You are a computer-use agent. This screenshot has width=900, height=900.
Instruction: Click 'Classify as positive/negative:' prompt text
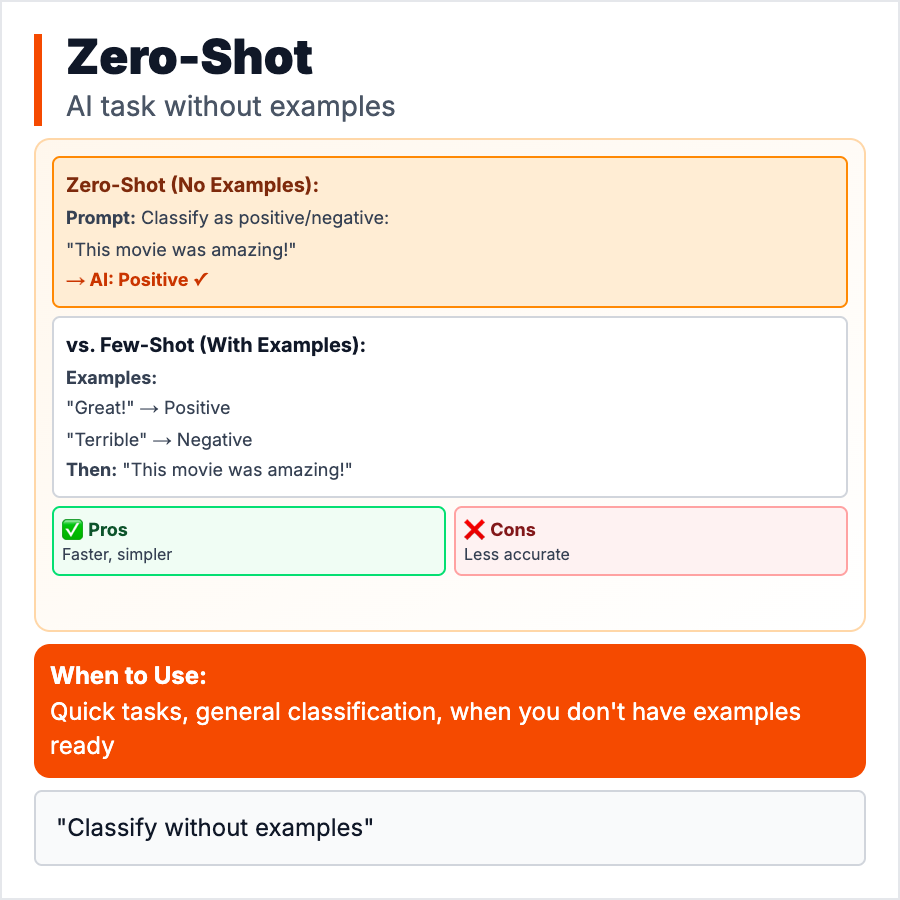265,217
